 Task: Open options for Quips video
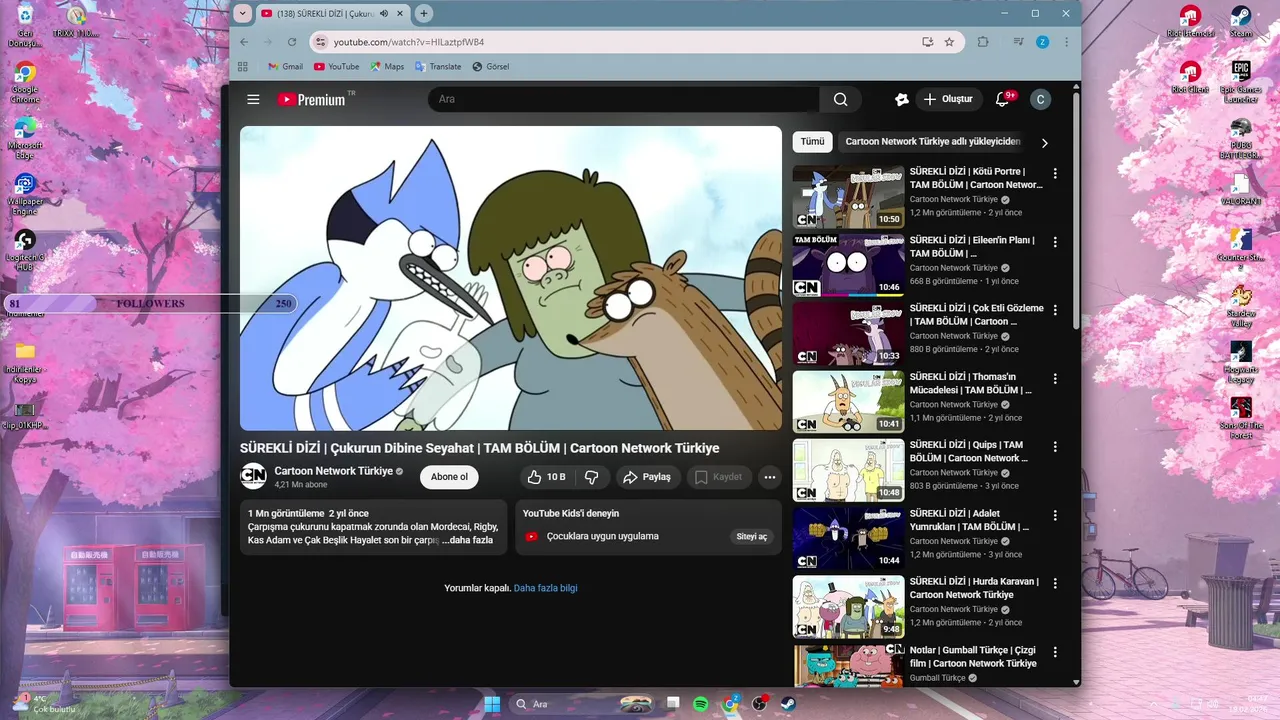[x=1054, y=446]
